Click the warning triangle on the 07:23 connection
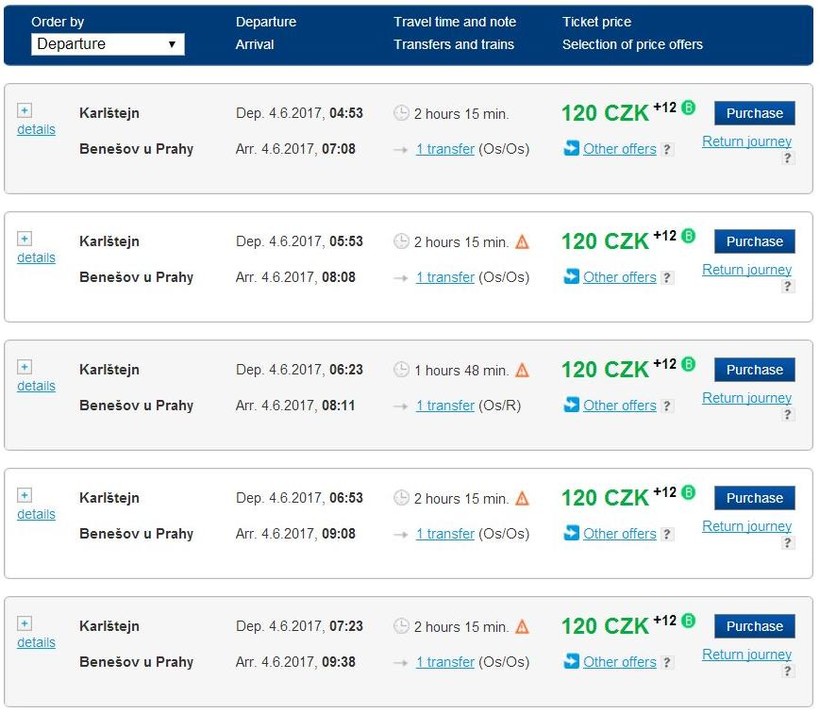Image resolution: width=820 pixels, height=713 pixels. [x=522, y=627]
